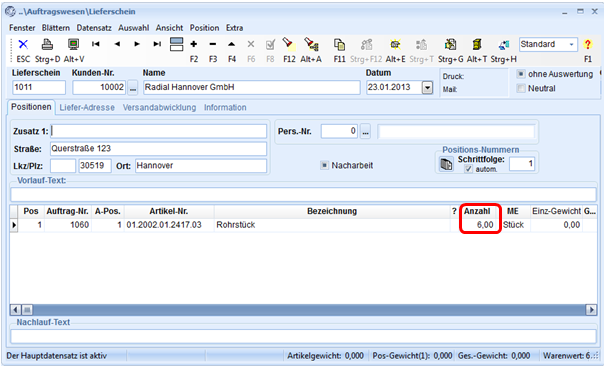Open the Ansicht menu

pyautogui.click(x=169, y=28)
